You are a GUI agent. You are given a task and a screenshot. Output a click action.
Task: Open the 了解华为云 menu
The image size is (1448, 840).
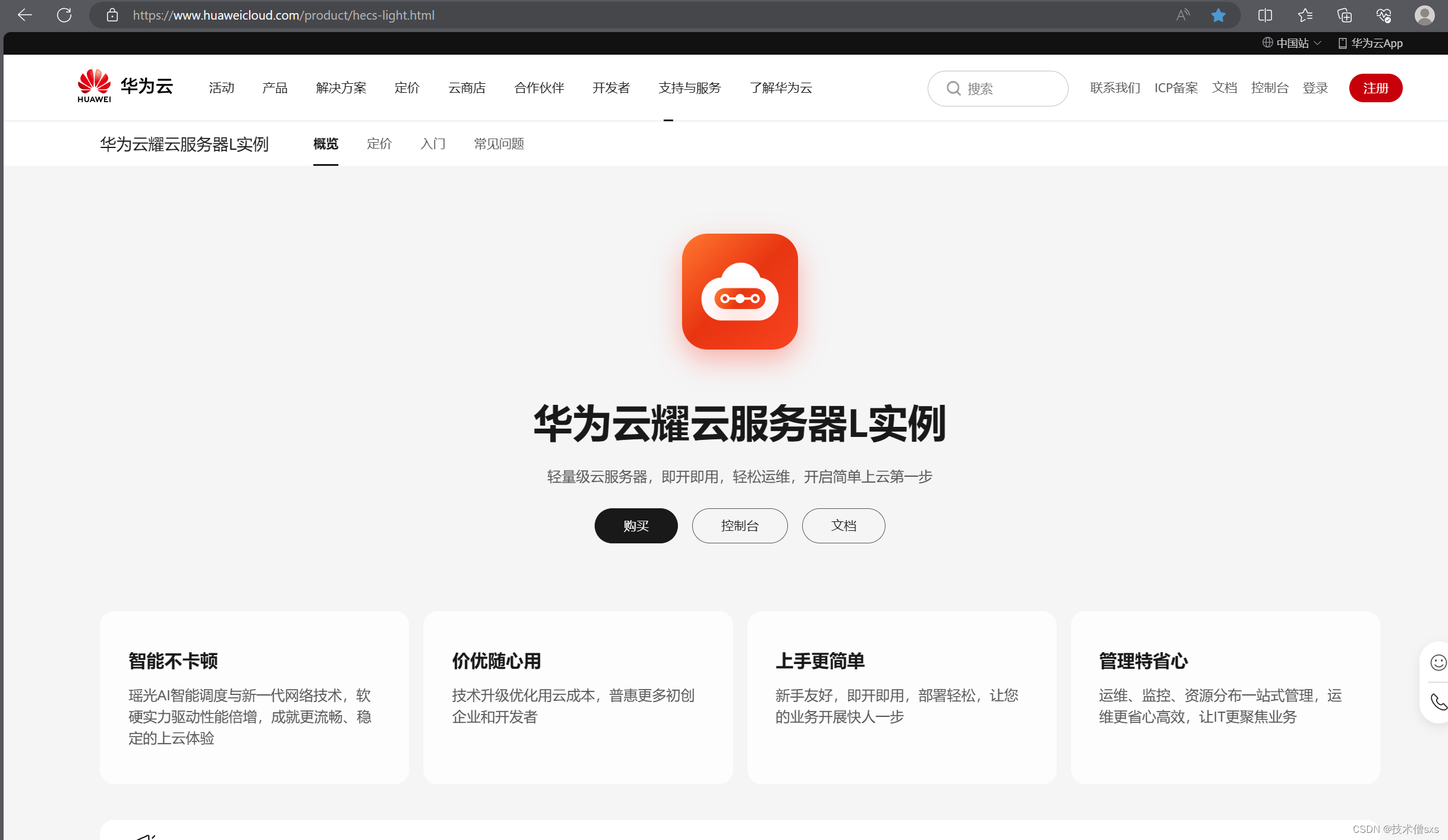781,87
